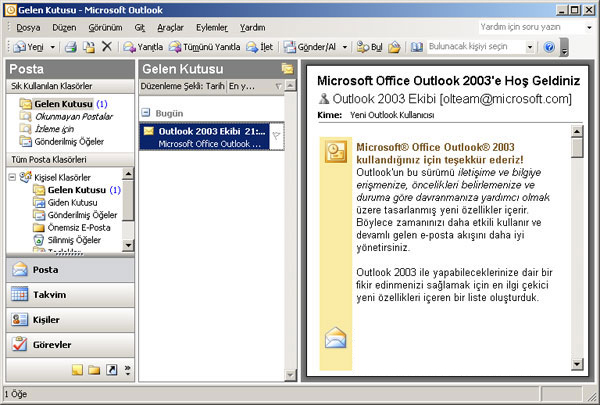This screenshot has height=405, width=600.
Task: Switch to the Posta navigation pane
Action: (x=70, y=270)
